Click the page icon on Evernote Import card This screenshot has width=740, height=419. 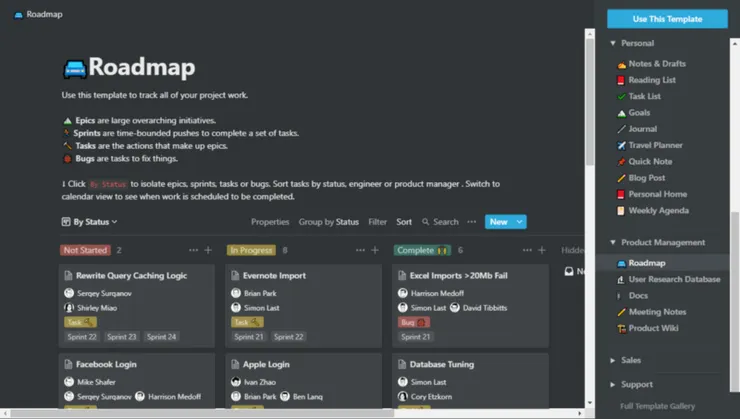coord(235,276)
